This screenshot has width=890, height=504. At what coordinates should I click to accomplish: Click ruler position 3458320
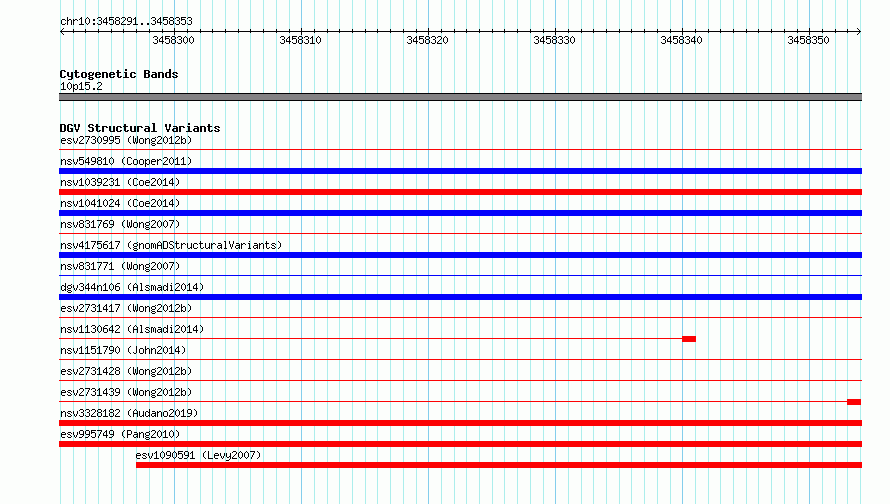[427, 40]
